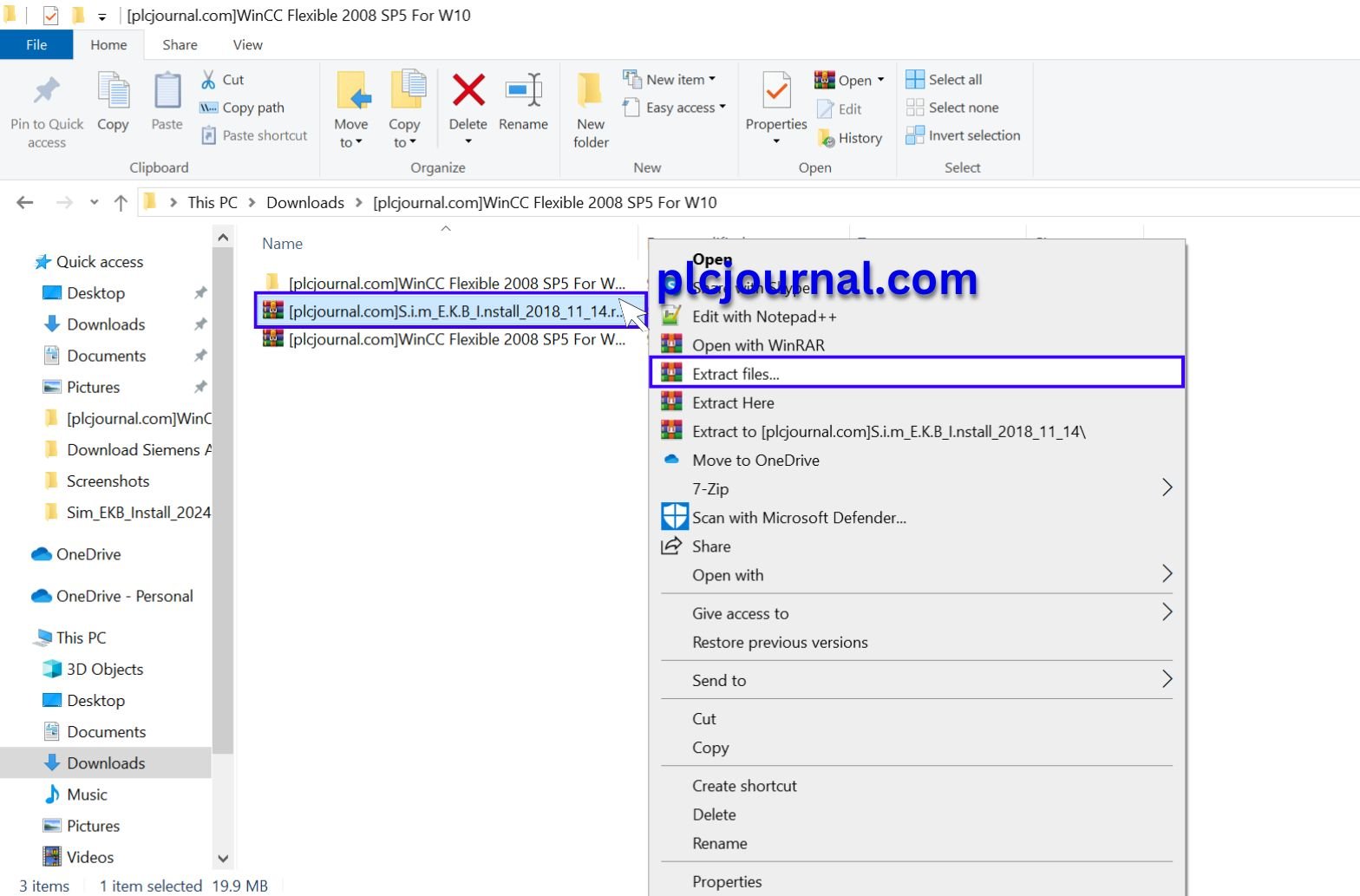Click the Properties ribbon icon
This screenshot has height=896, width=1360.
(776, 92)
